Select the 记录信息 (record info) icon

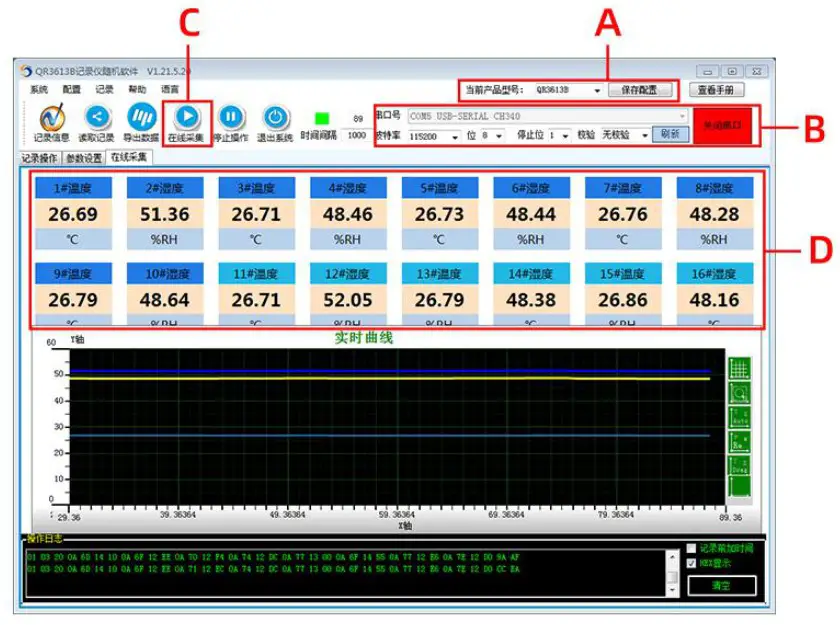tap(50, 117)
